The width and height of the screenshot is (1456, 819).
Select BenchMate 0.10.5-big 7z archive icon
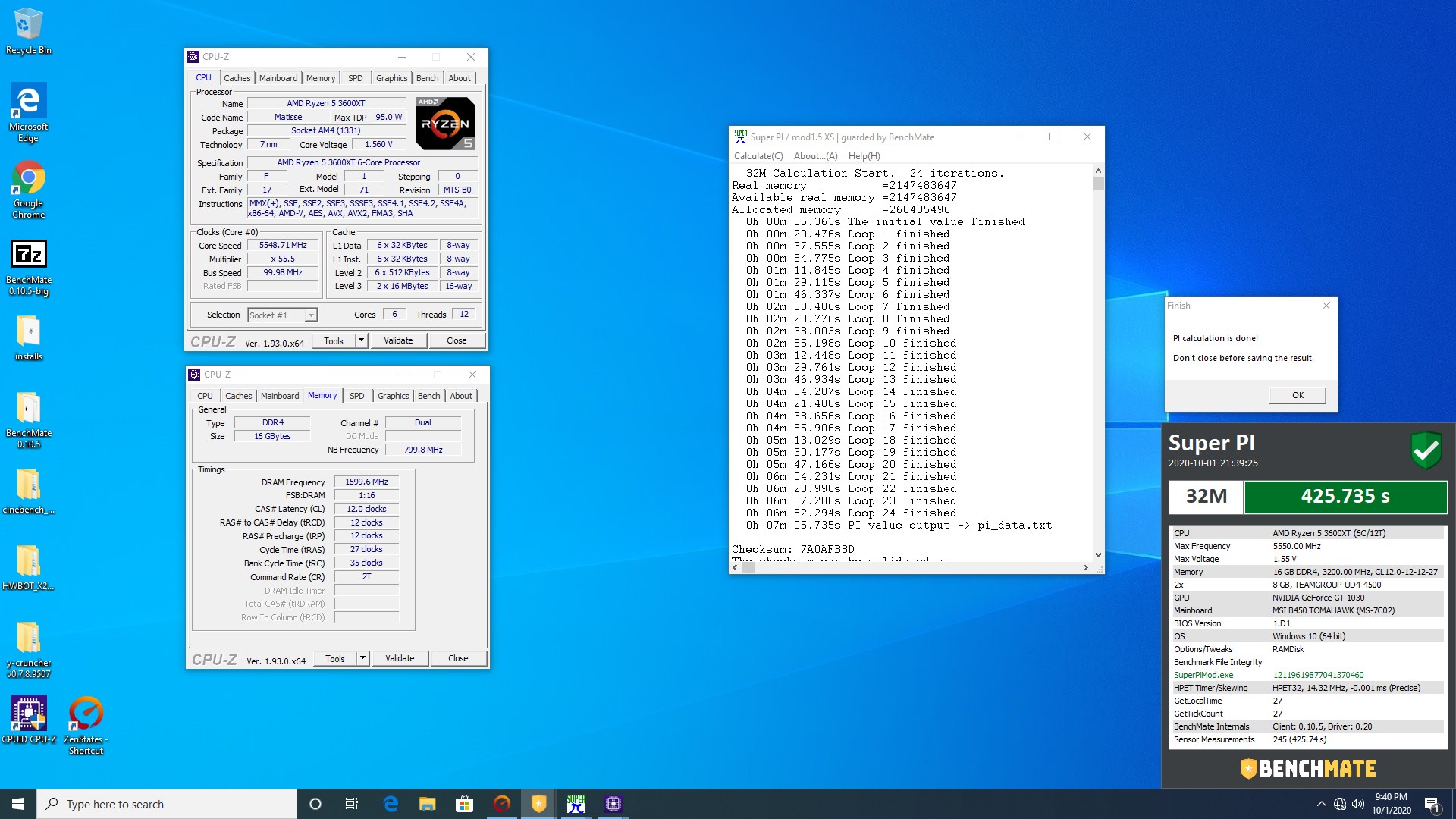point(28,267)
